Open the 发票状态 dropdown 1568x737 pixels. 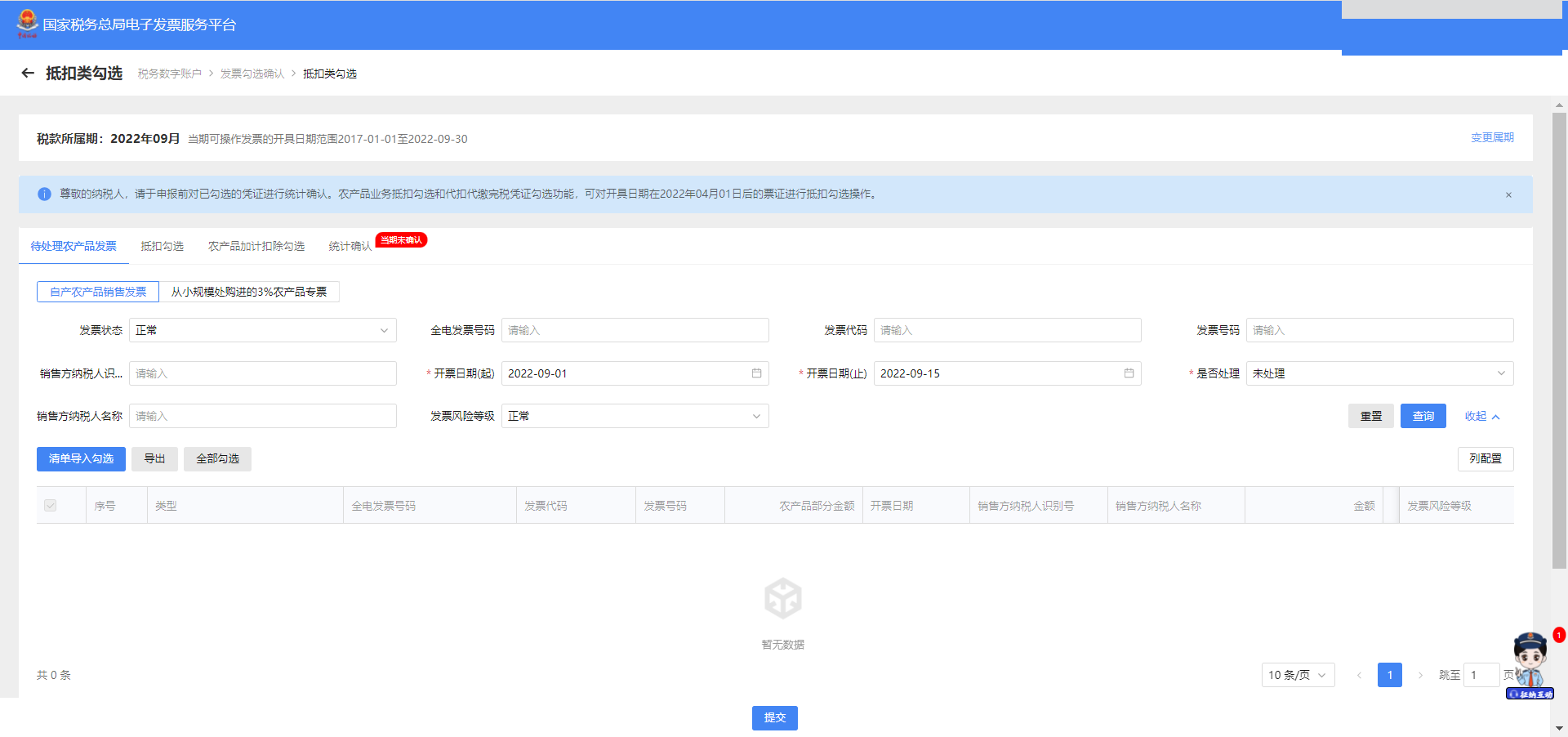coord(262,330)
